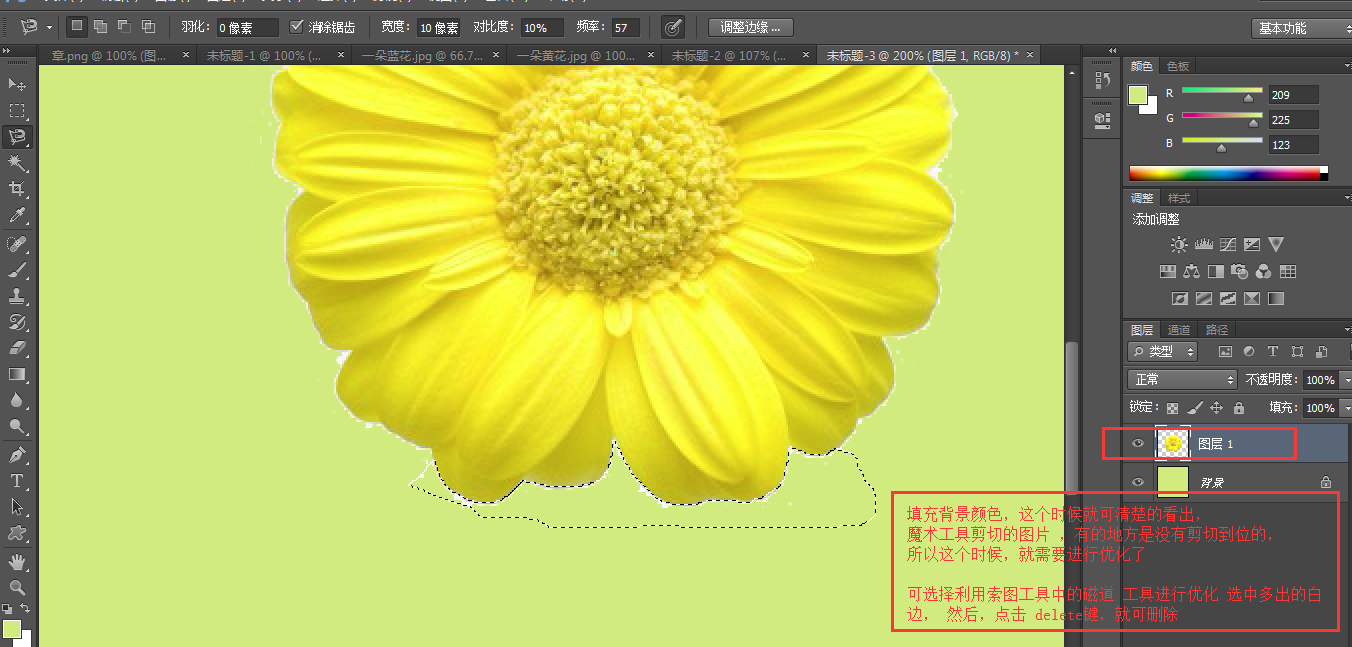Image resolution: width=1352 pixels, height=647 pixels.
Task: Click the R color slider
Action: tap(1221, 95)
